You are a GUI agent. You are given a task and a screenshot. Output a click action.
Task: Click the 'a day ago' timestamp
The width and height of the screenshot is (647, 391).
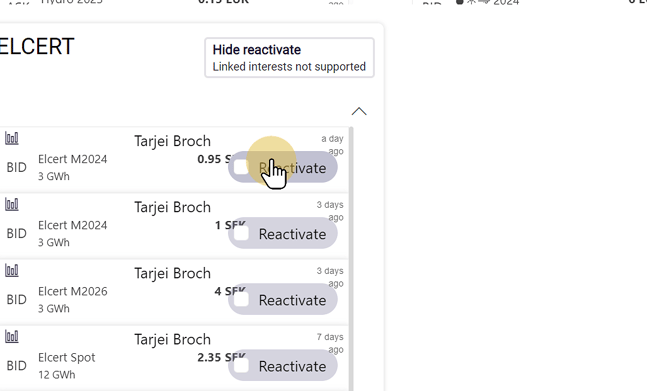pyautogui.click(x=333, y=145)
